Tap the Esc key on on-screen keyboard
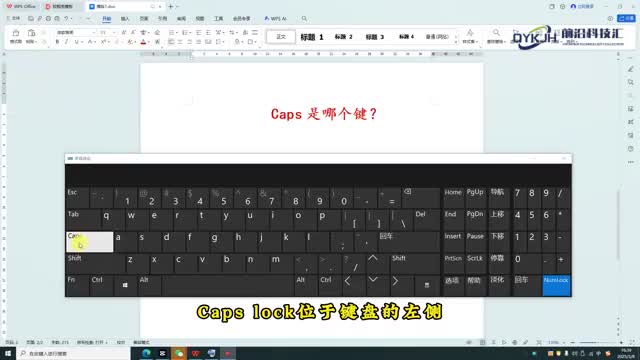Screen dimensions: 640x360 pos(77,198)
